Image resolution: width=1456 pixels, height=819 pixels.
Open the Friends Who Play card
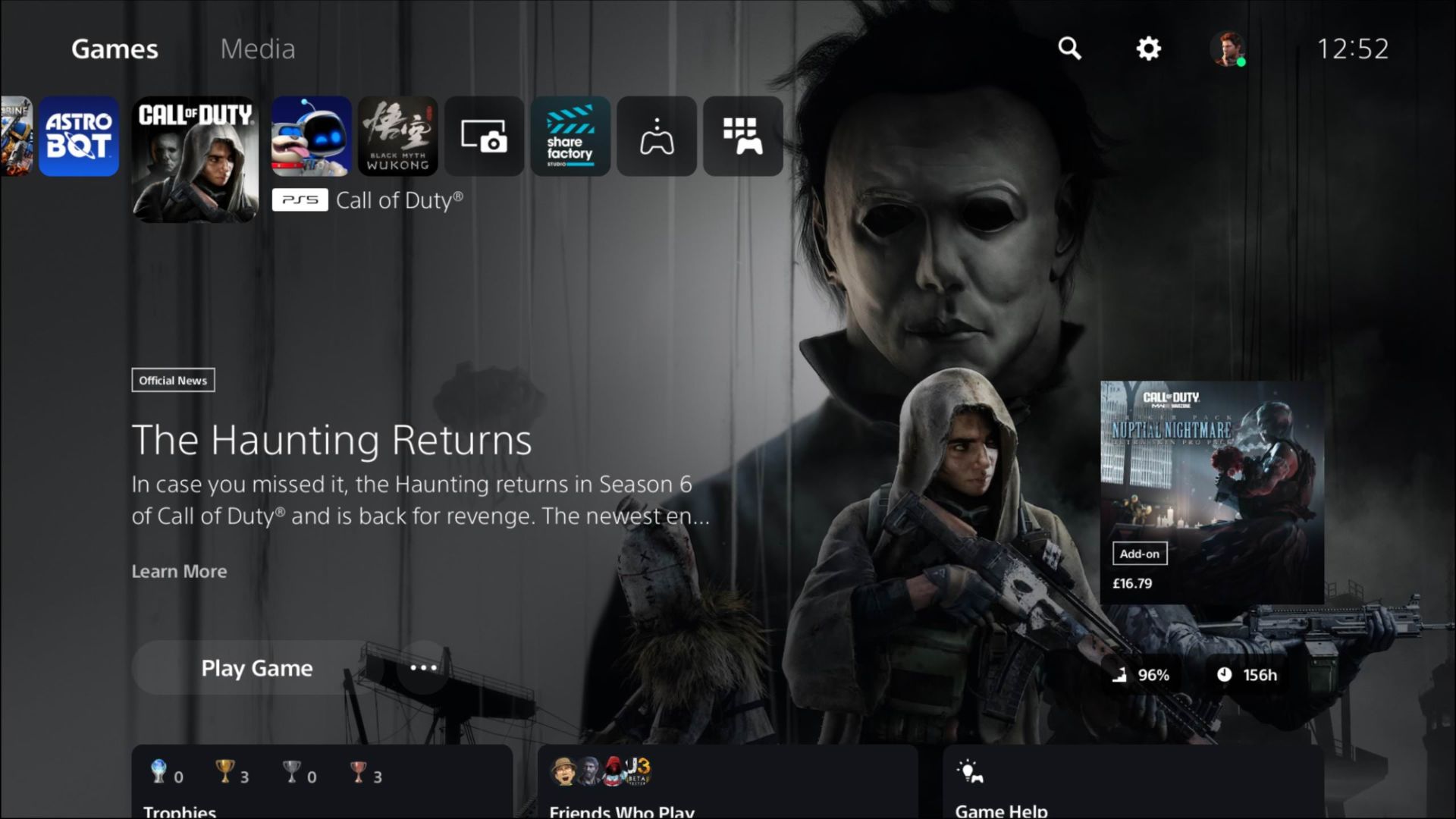click(x=728, y=782)
